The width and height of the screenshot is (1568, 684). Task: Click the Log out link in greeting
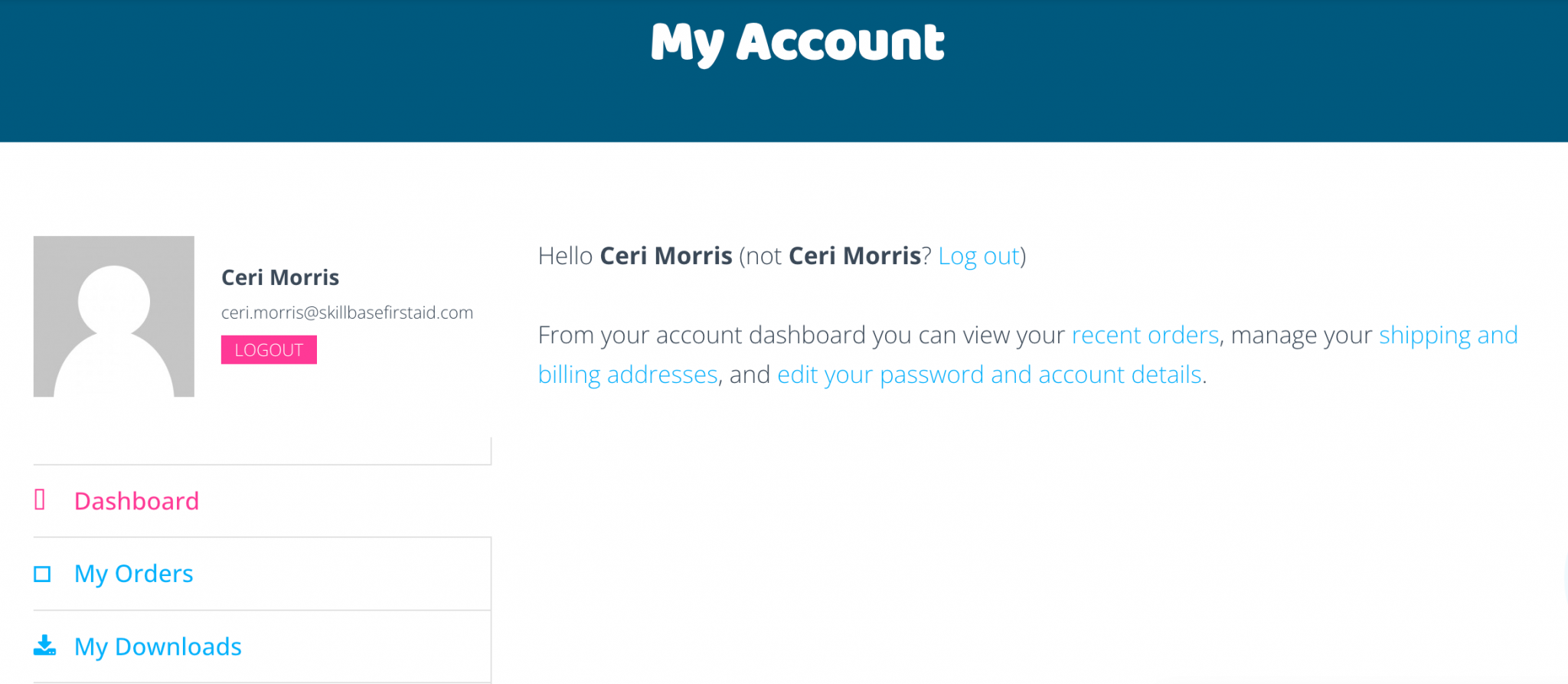point(979,256)
